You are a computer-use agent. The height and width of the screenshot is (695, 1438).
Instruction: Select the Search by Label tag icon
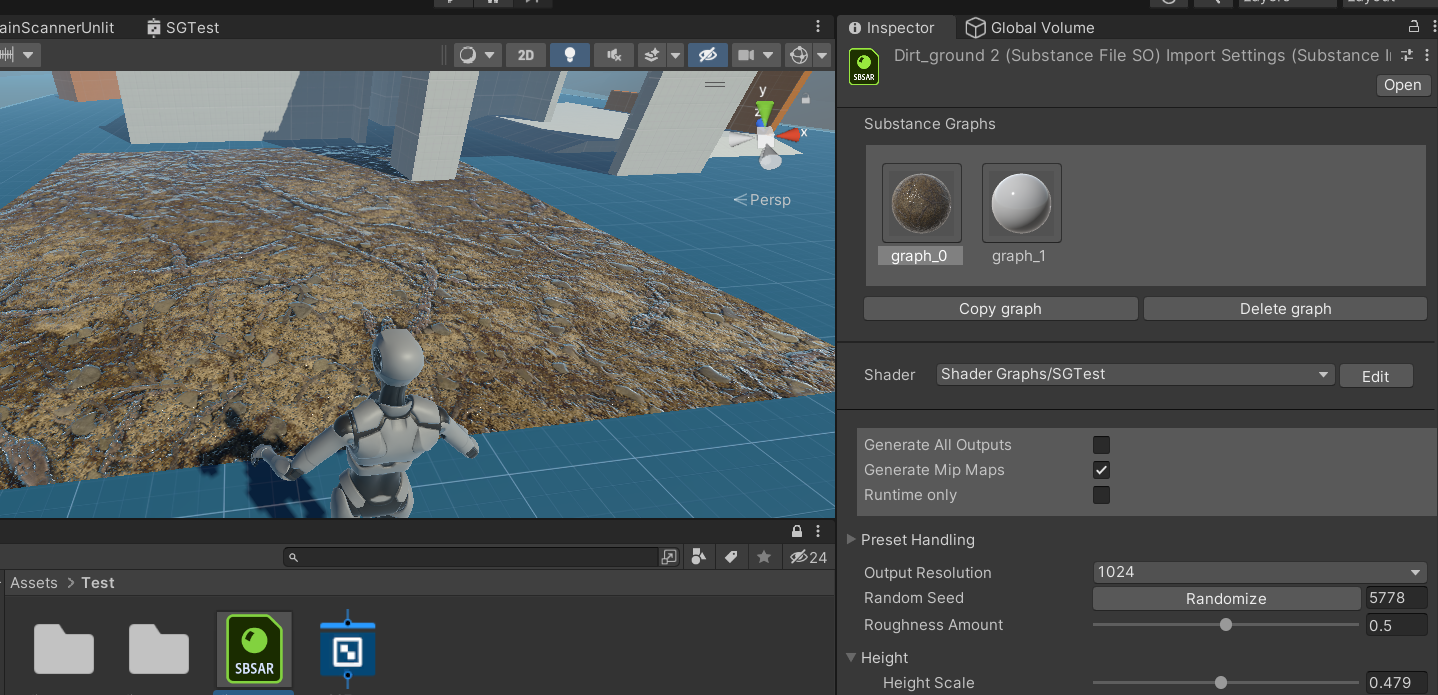(732, 557)
